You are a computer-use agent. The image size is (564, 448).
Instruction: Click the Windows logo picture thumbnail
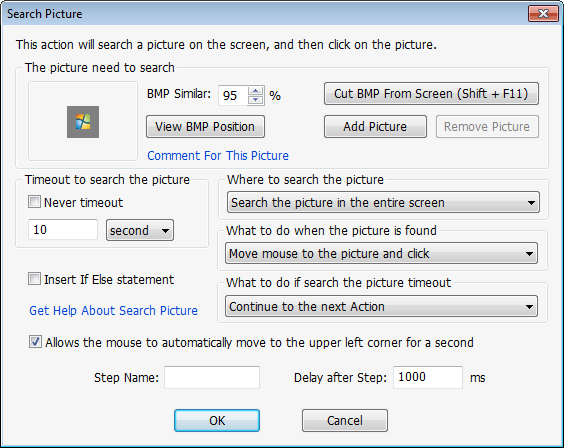[83, 122]
